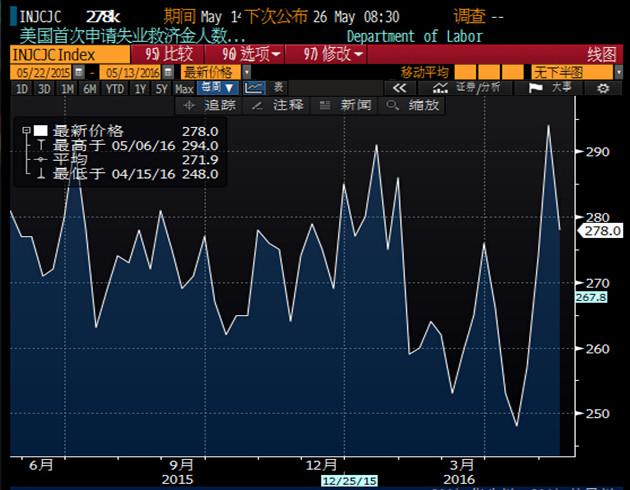Open the 新闻 news overlay
This screenshot has width=630, height=490.
[348, 105]
